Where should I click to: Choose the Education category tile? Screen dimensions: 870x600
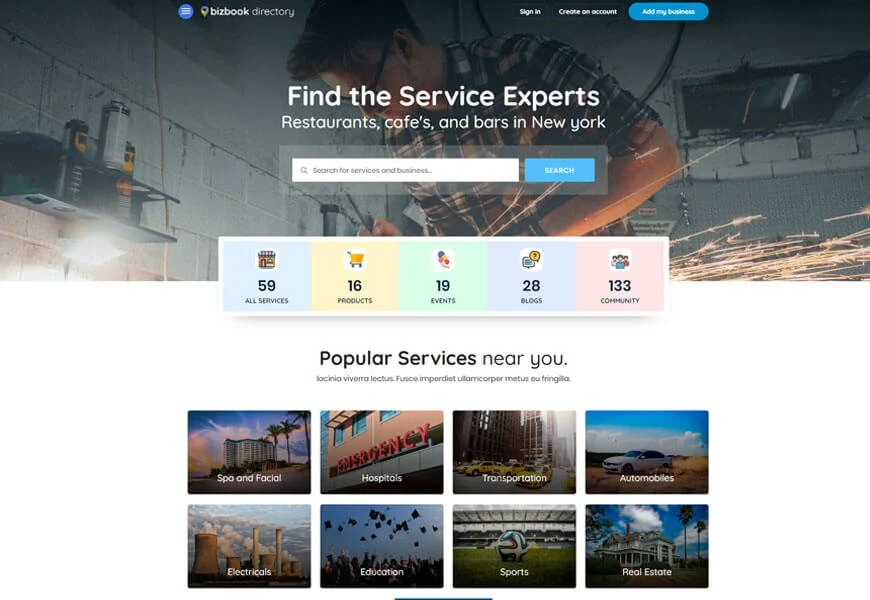382,546
